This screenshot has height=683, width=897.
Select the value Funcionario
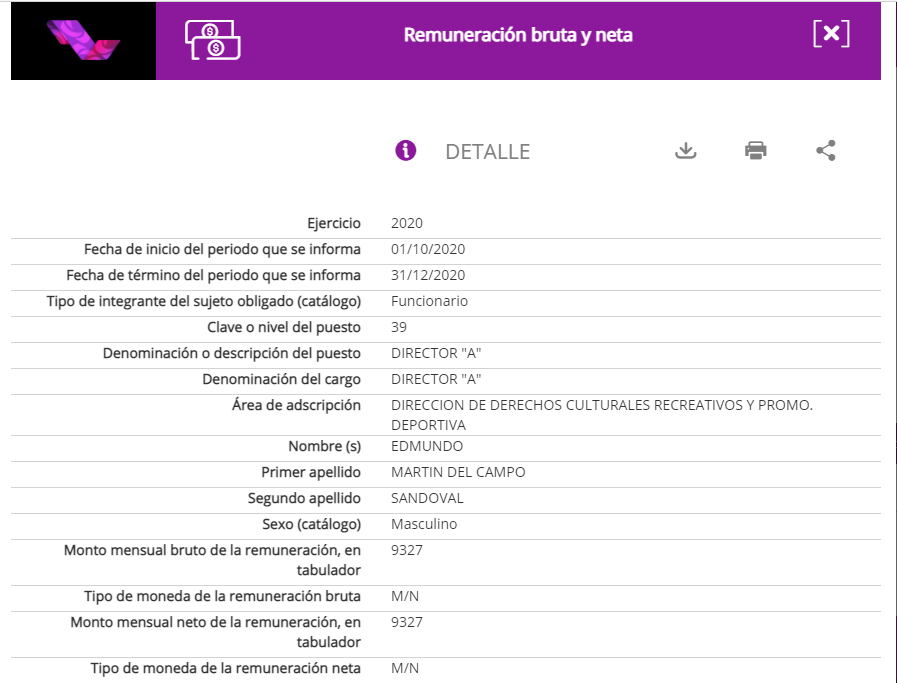tap(429, 301)
